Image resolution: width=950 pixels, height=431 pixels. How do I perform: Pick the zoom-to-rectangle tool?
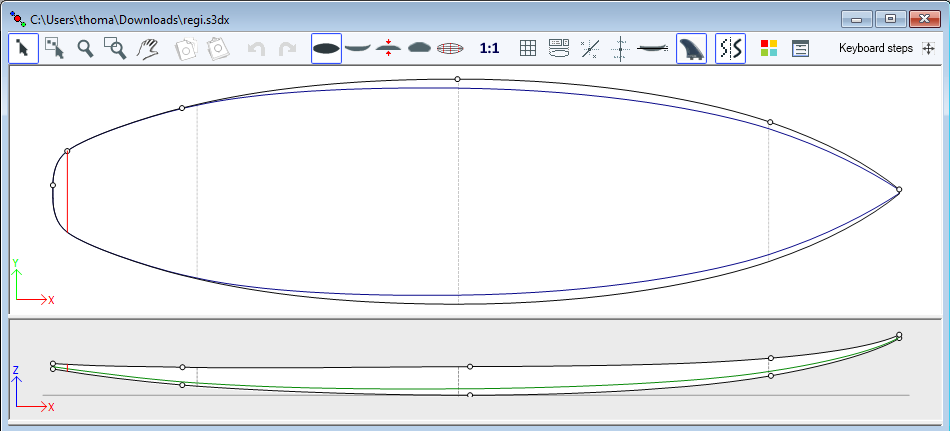pos(116,48)
